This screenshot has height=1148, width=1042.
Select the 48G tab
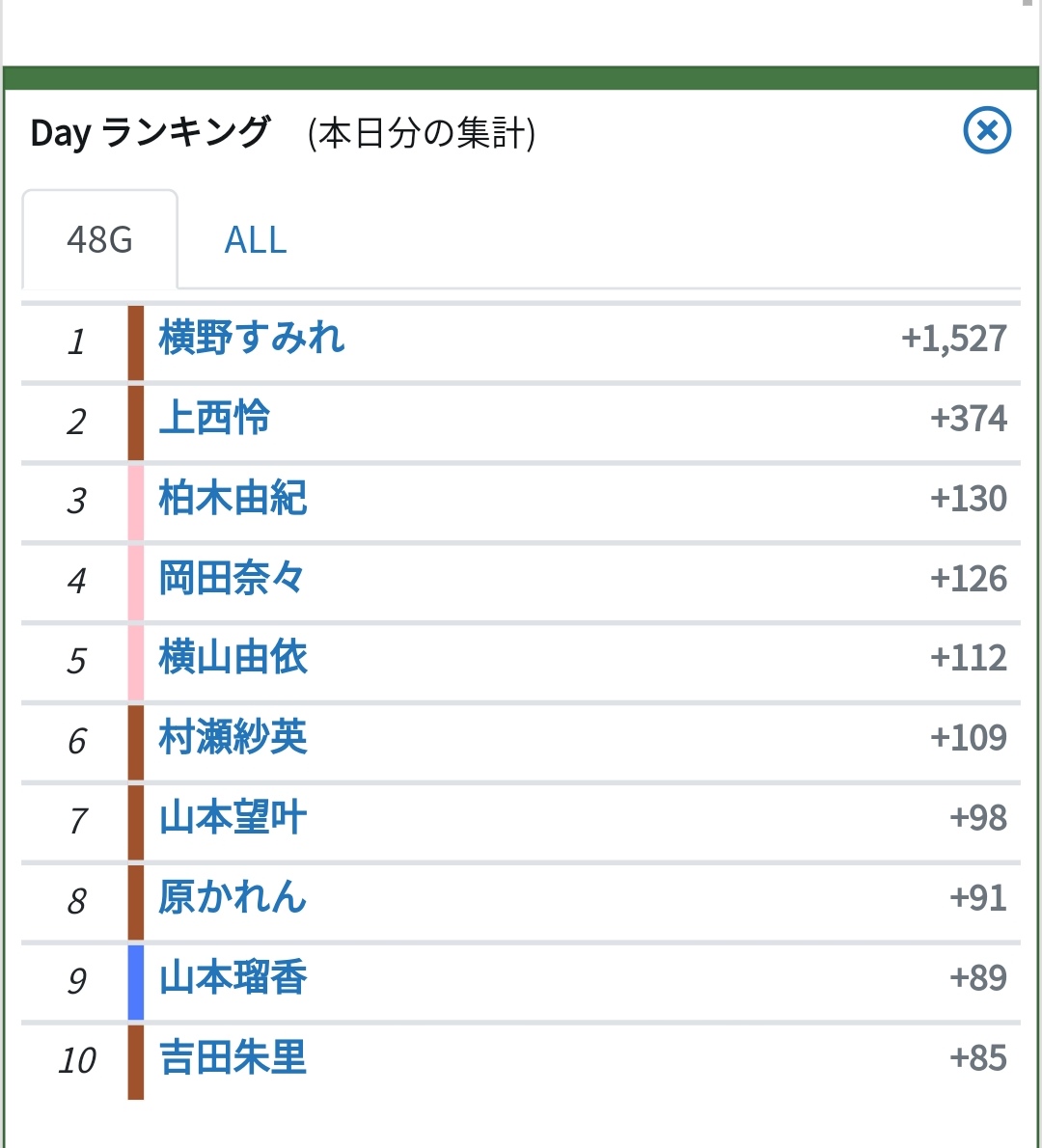click(x=99, y=239)
